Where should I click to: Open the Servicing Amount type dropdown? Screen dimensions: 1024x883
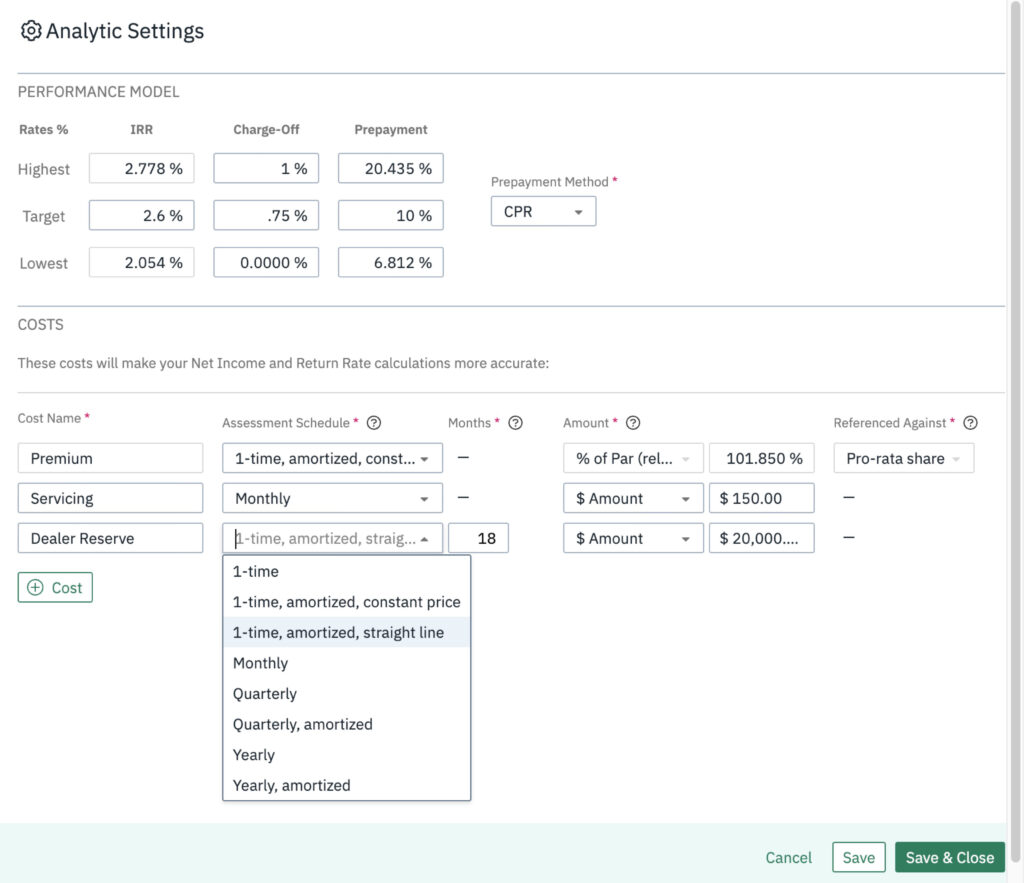point(632,498)
